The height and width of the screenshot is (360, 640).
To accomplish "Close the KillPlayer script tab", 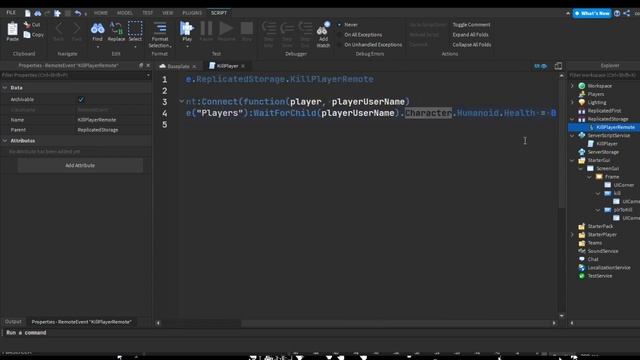I will [243, 66].
